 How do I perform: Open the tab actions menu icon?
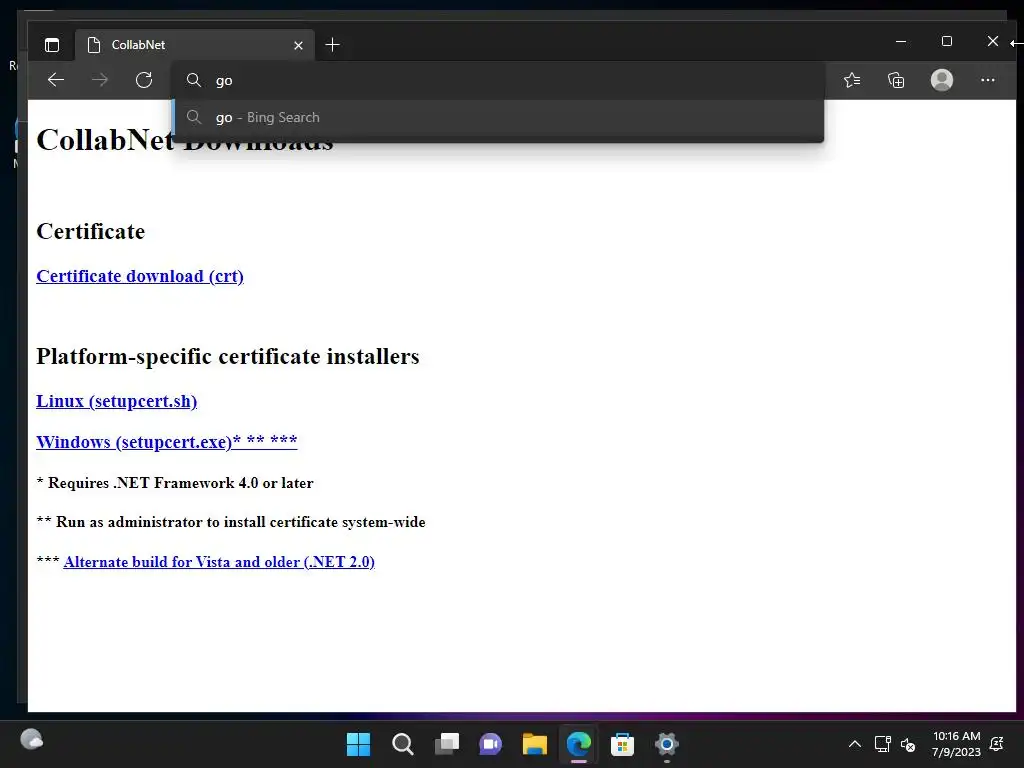(x=52, y=45)
